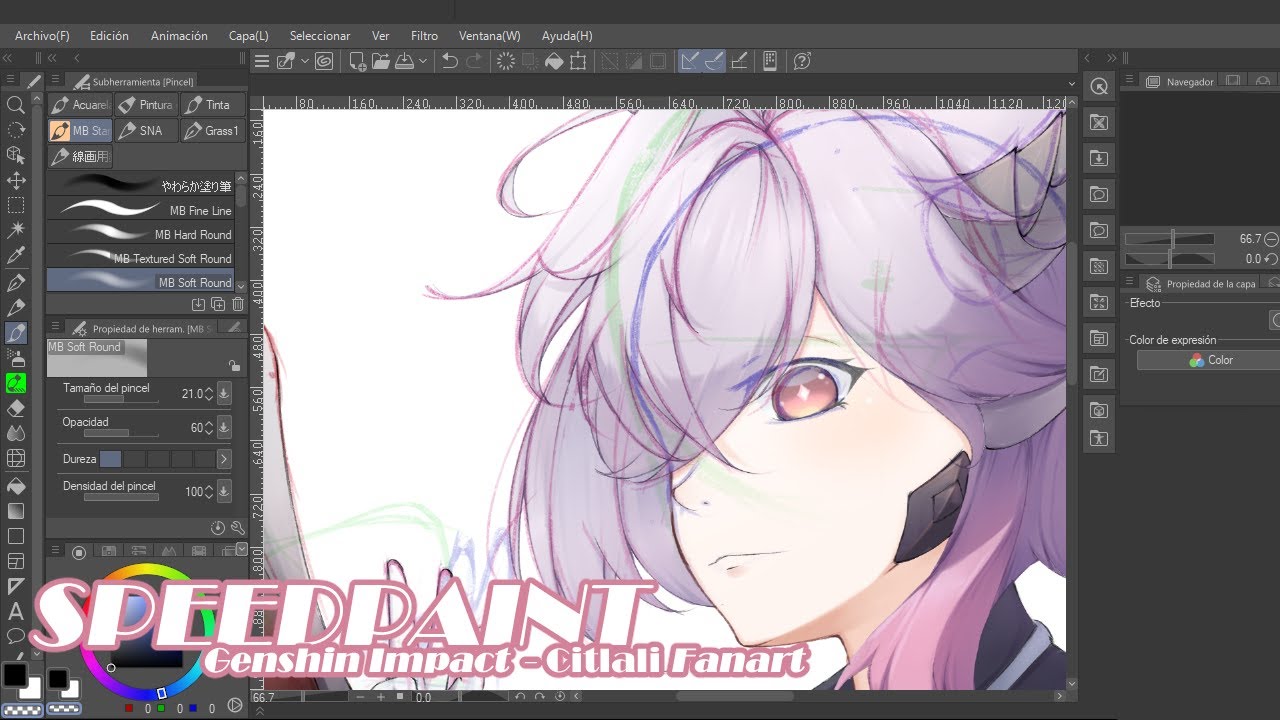
Task: Select the Fill bucket tool
Action: tap(16, 485)
